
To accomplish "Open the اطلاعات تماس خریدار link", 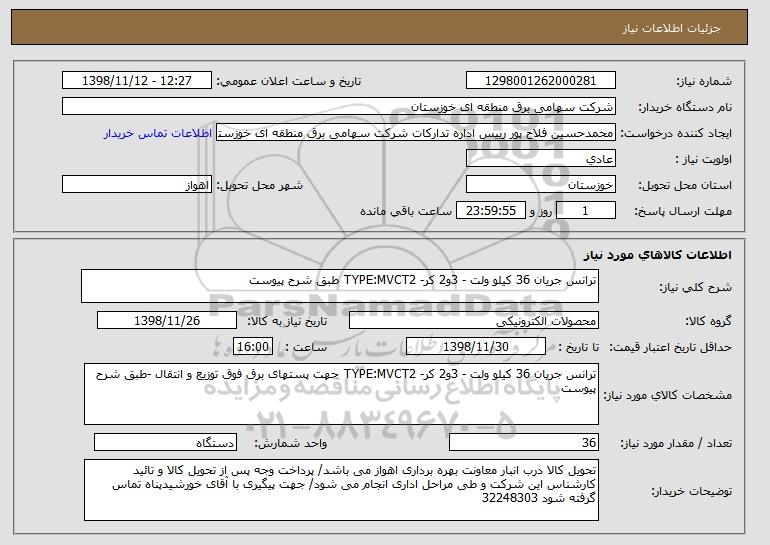I will pyautogui.click(x=158, y=133).
